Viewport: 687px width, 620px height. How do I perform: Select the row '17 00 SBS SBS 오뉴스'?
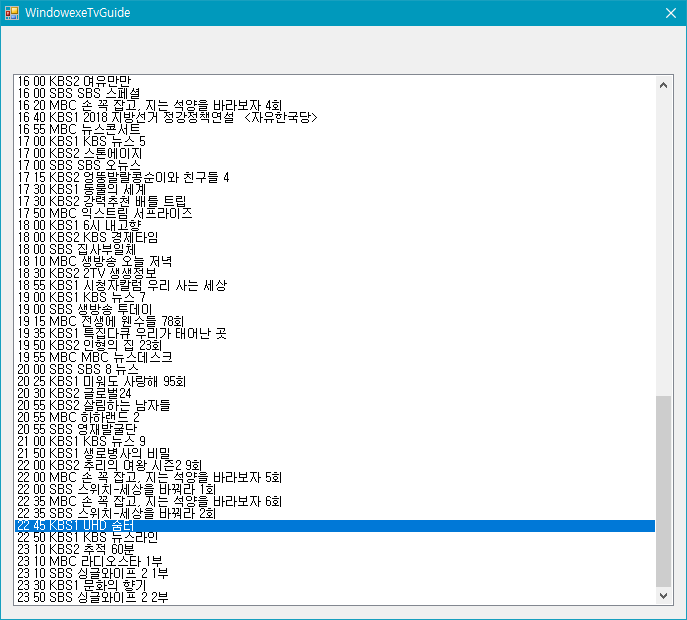335,166
